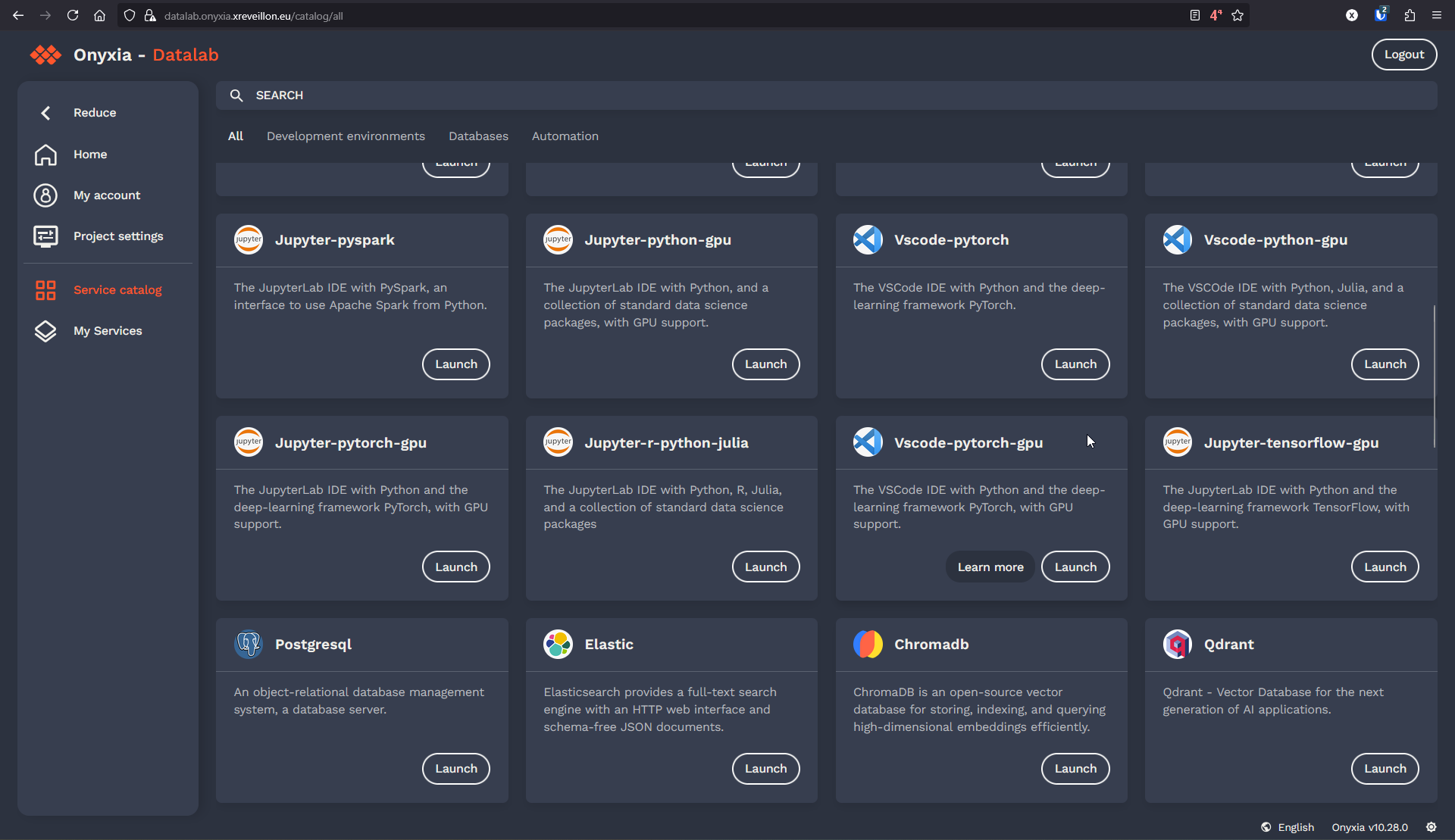The width and height of the screenshot is (1455, 840).
Task: Click Learn more on Vscode-pytorch-gpu
Action: [x=990, y=567]
